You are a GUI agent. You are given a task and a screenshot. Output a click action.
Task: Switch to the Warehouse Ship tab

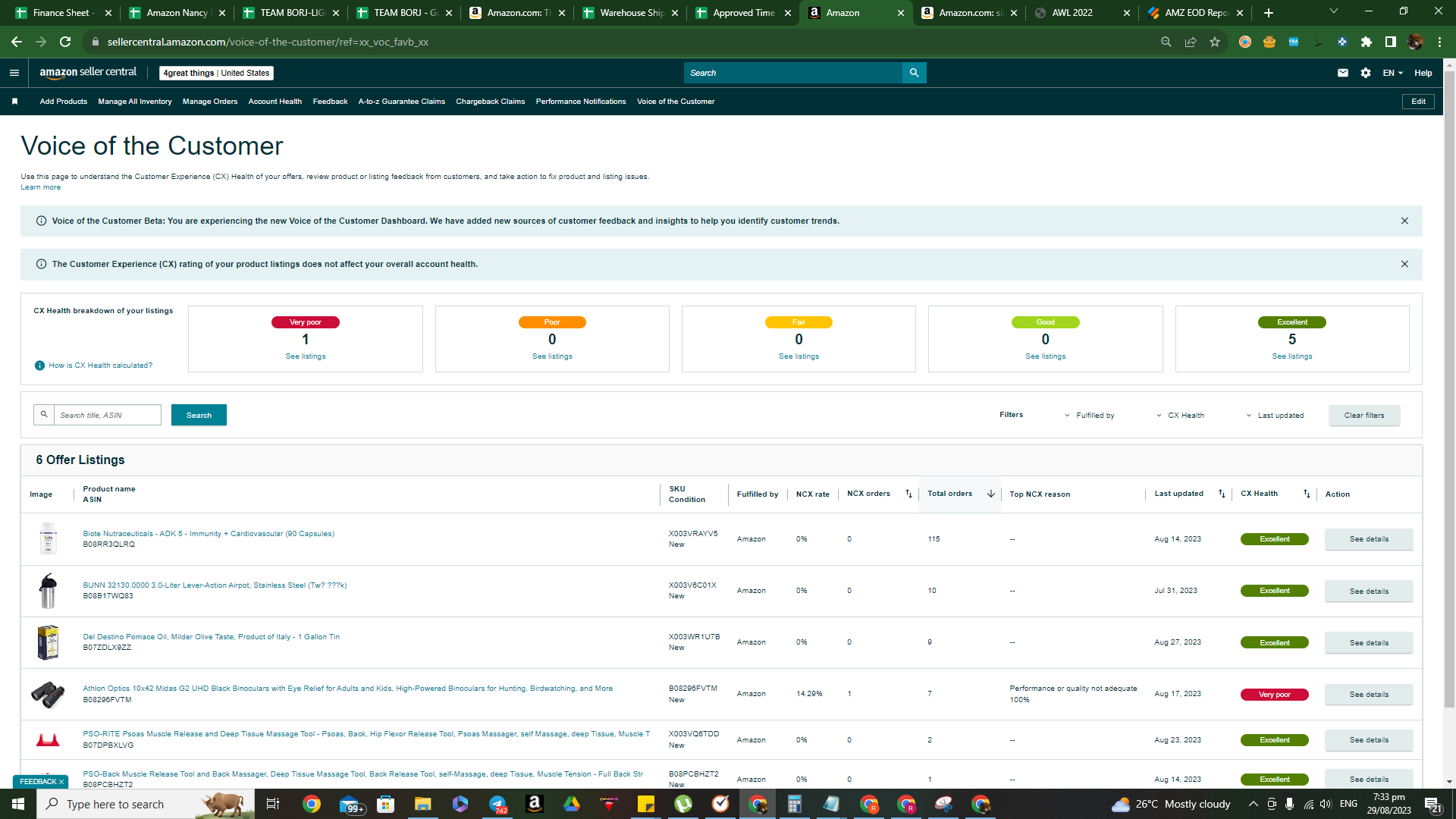pos(629,13)
